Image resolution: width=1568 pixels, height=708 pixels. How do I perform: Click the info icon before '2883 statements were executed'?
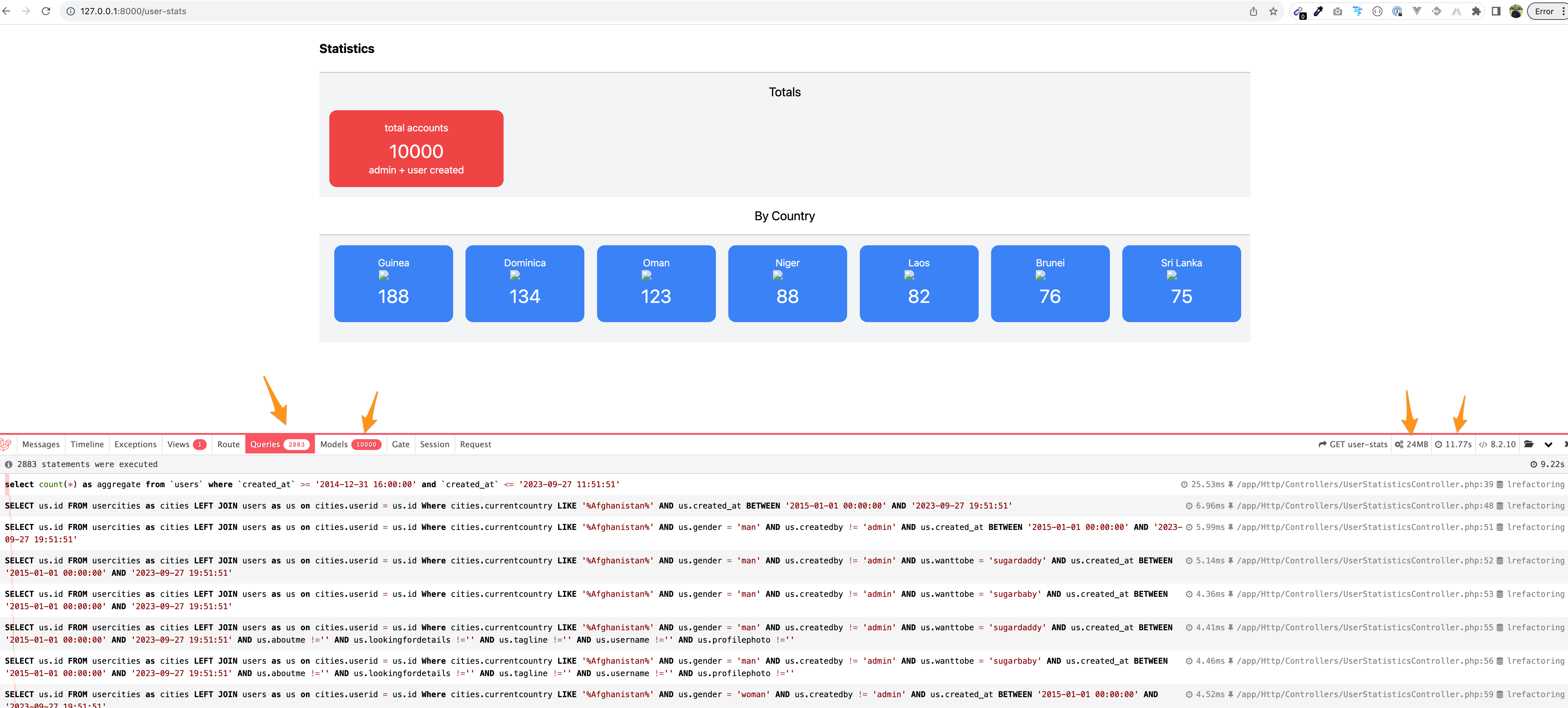pyautogui.click(x=9, y=464)
